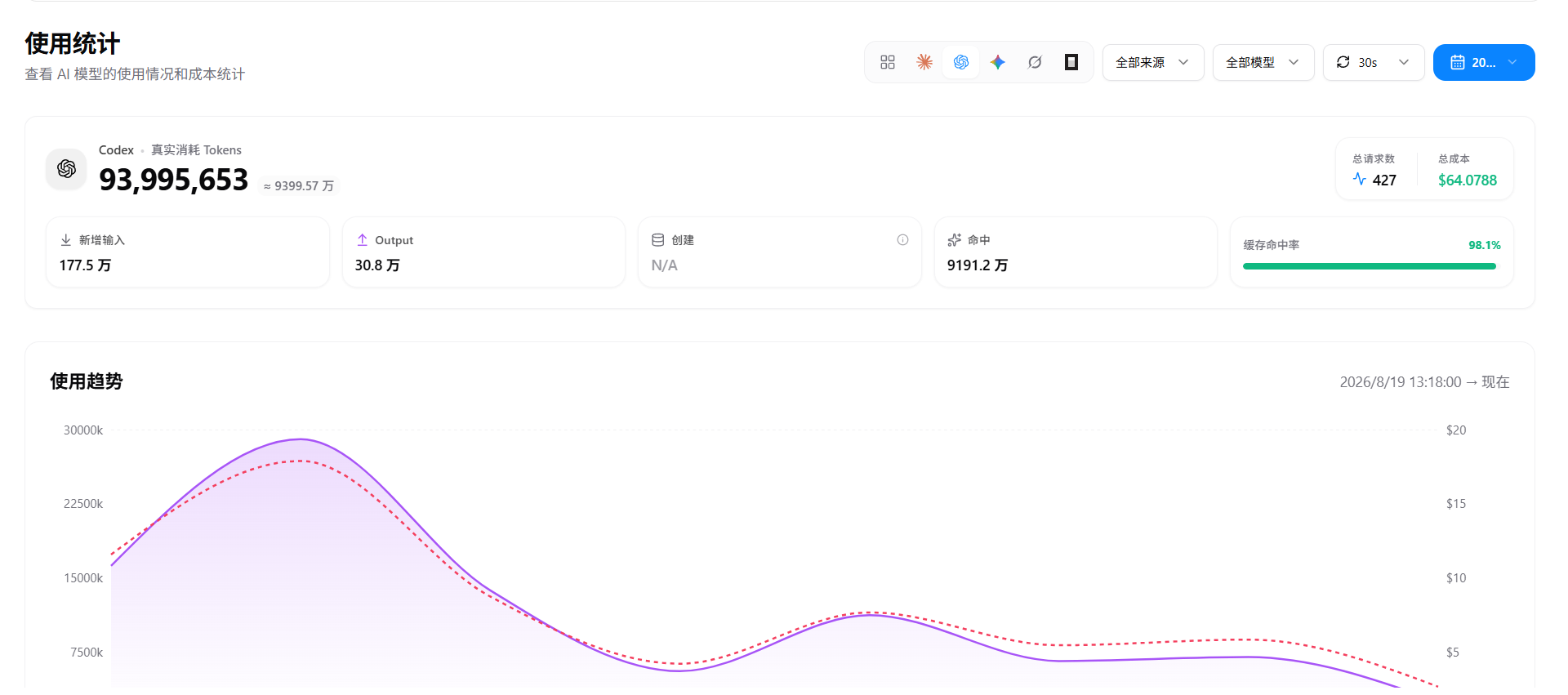The image size is (1568, 695).
Task: Click the total requests count 427
Action: click(1384, 180)
